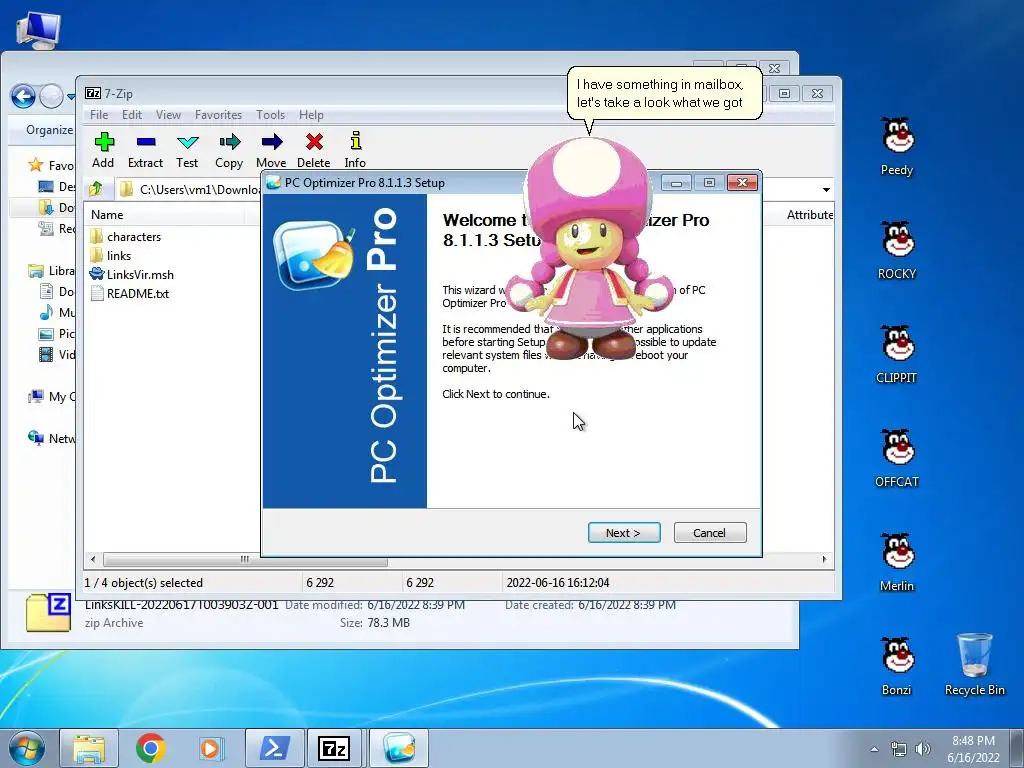Open Google Chrome from the taskbar
Screen dimensions: 1024x768
point(151,748)
